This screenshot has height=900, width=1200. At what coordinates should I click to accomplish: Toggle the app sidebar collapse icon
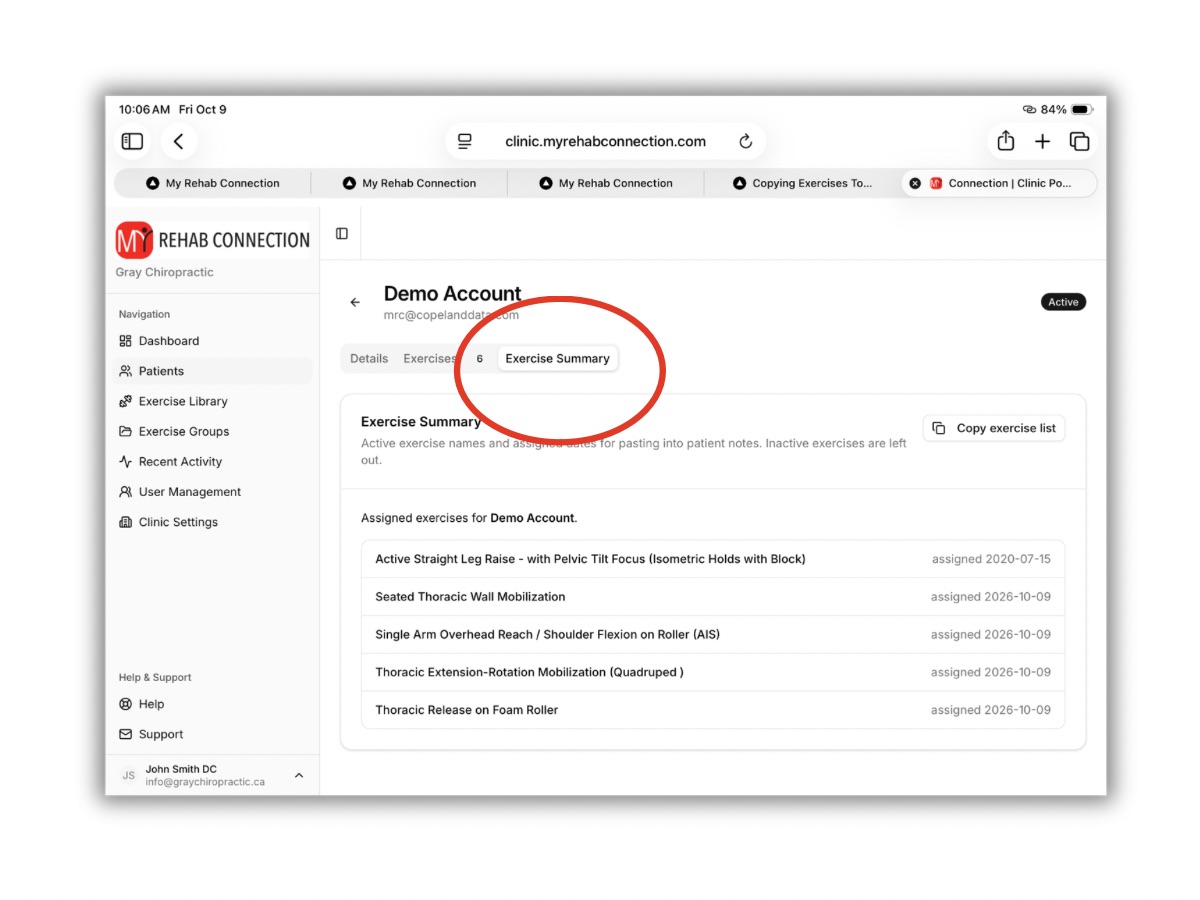coord(342,234)
